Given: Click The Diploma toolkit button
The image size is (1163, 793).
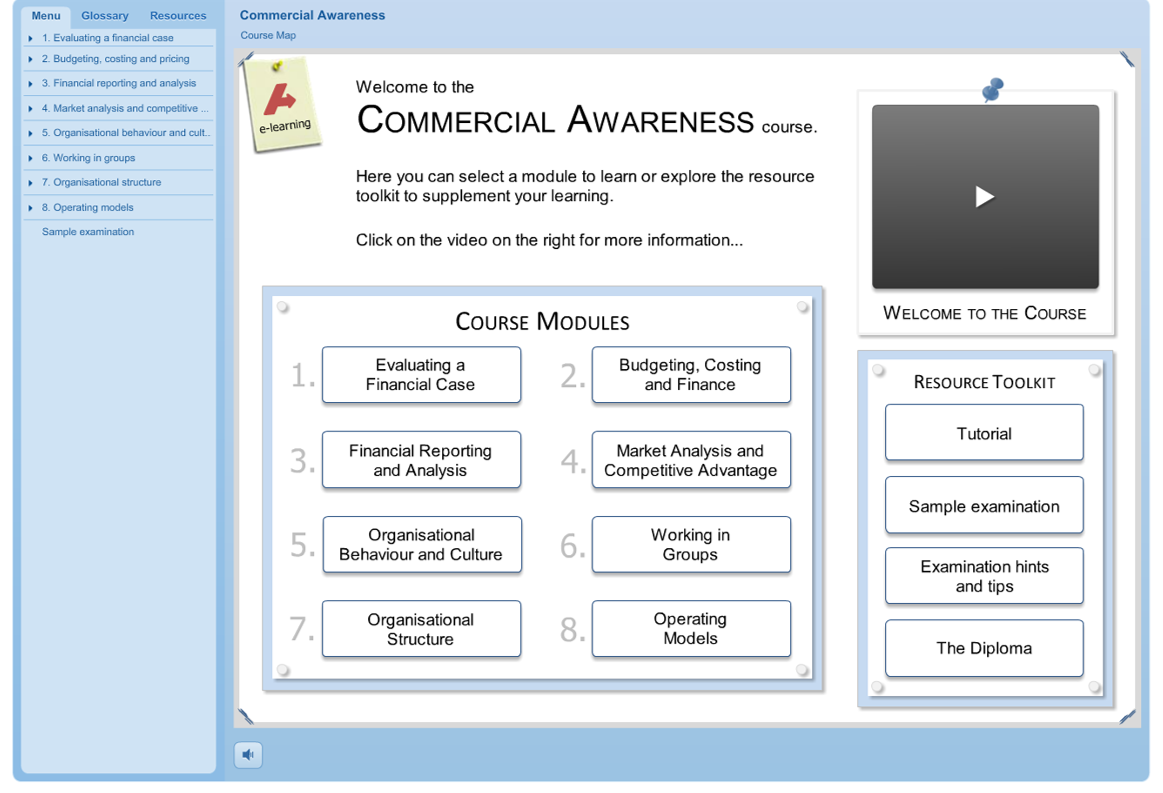Looking at the screenshot, I should pos(984,648).
